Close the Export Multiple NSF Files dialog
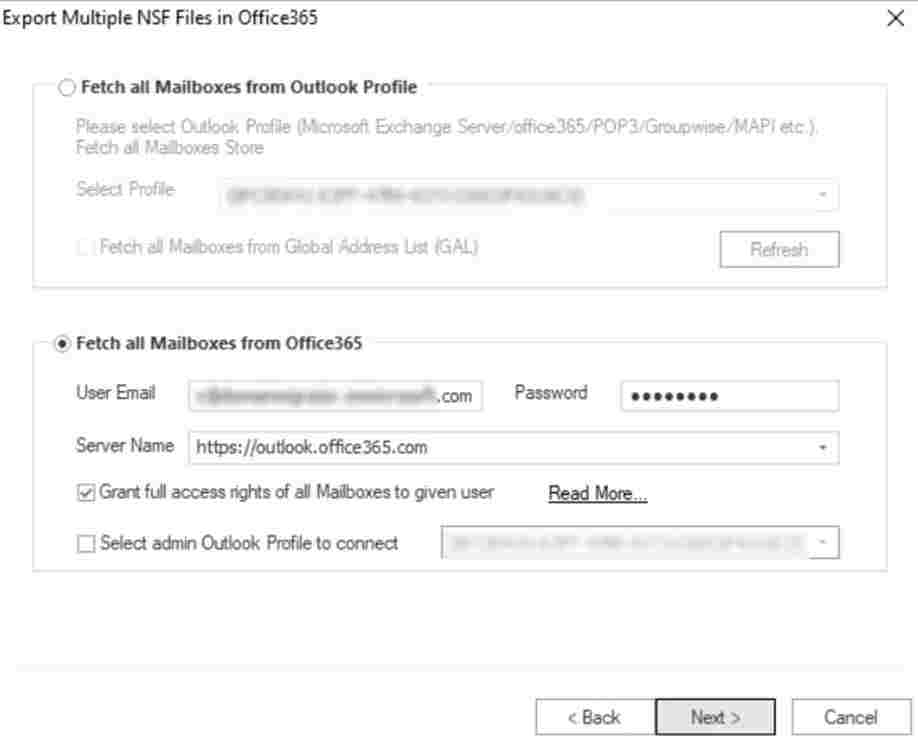Viewport: 918px width, 741px height. pos(896,19)
